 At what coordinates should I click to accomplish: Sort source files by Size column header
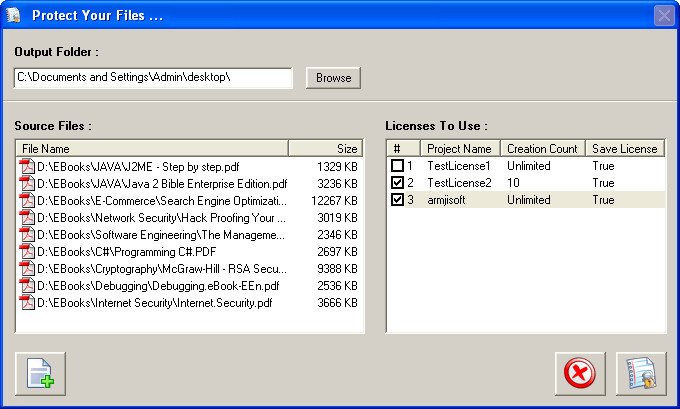point(326,148)
